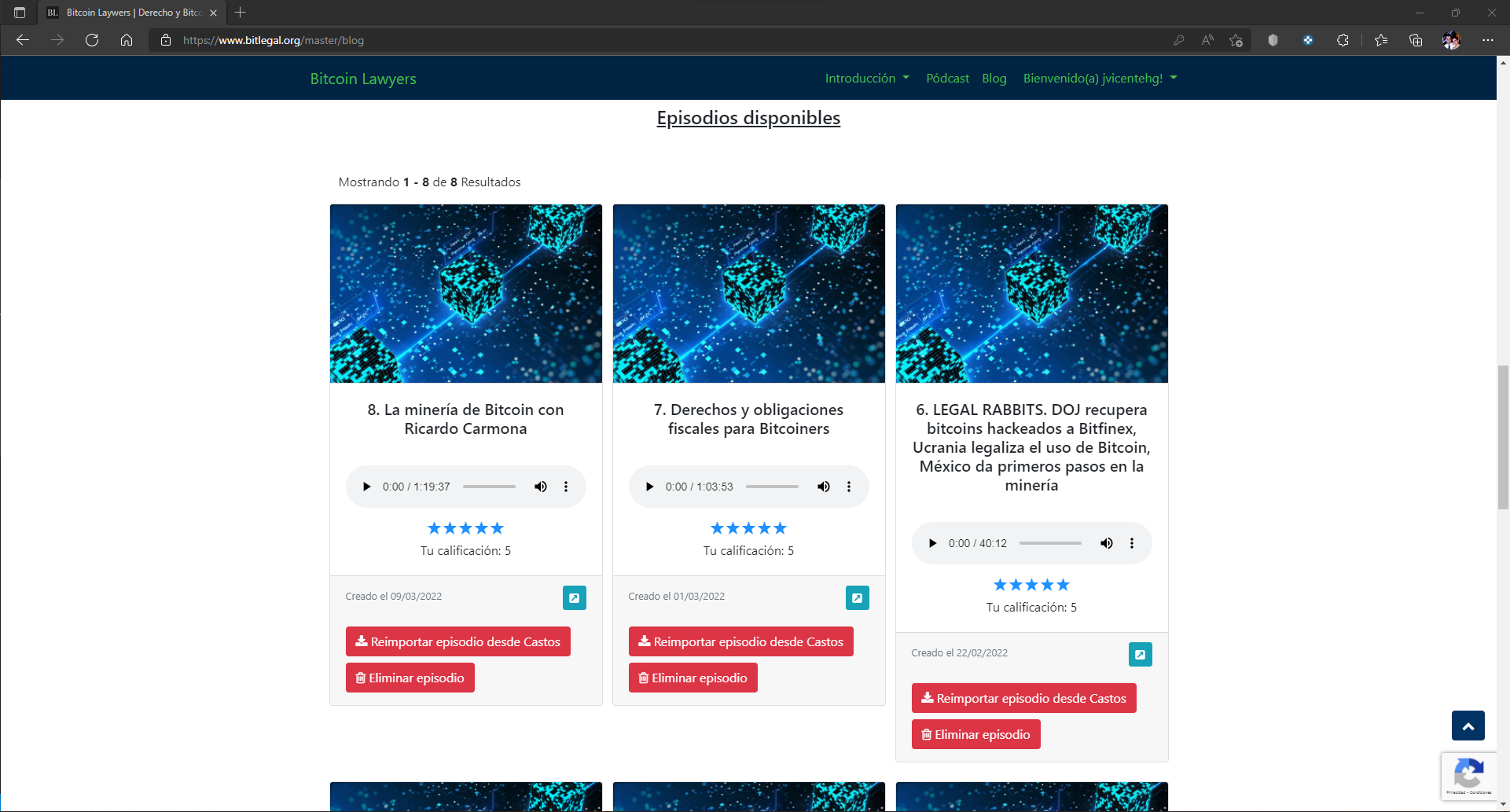Image resolution: width=1510 pixels, height=812 pixels.
Task: Reimport episode 6 from Castos
Action: coord(1024,698)
